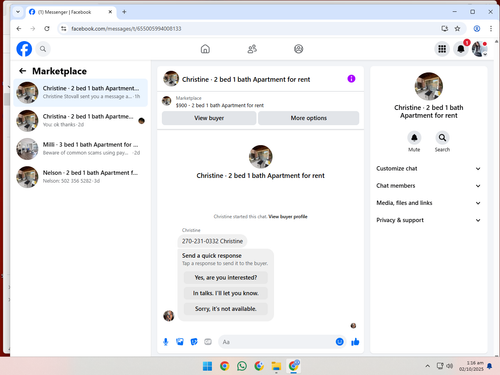Expand the Privacy & support section

click(428, 220)
